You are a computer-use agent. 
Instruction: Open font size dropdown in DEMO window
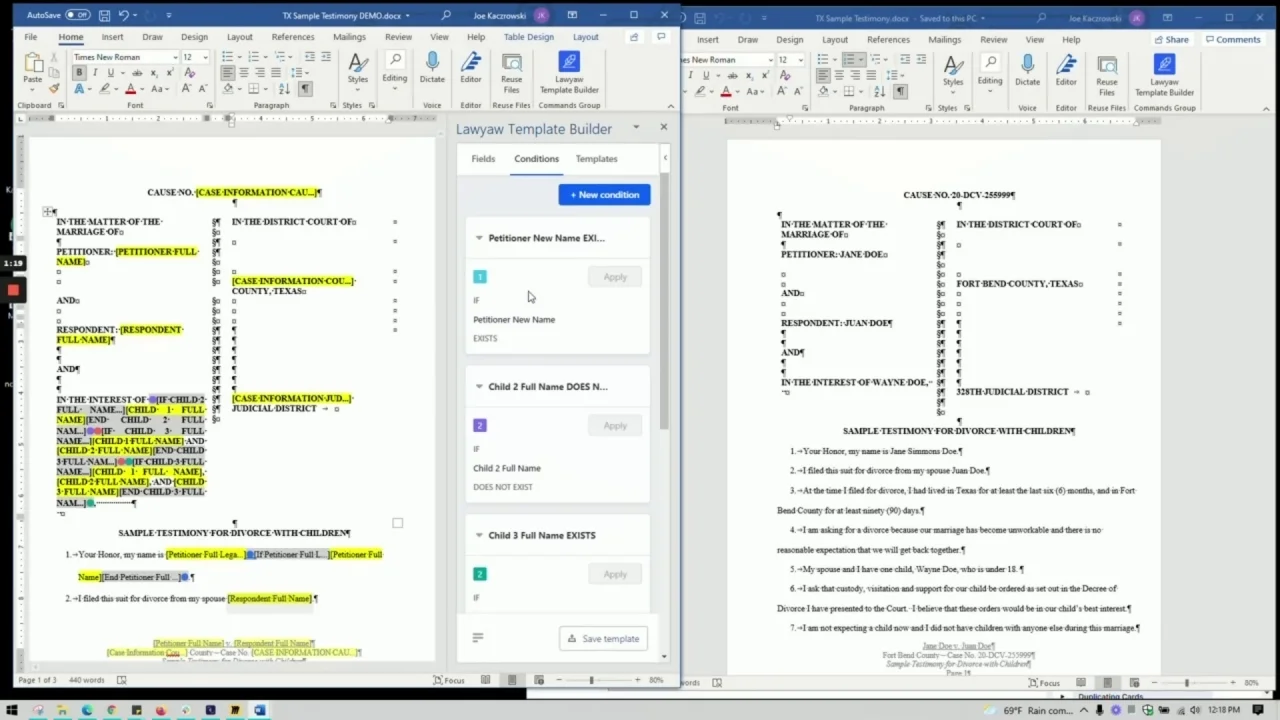(x=205, y=57)
